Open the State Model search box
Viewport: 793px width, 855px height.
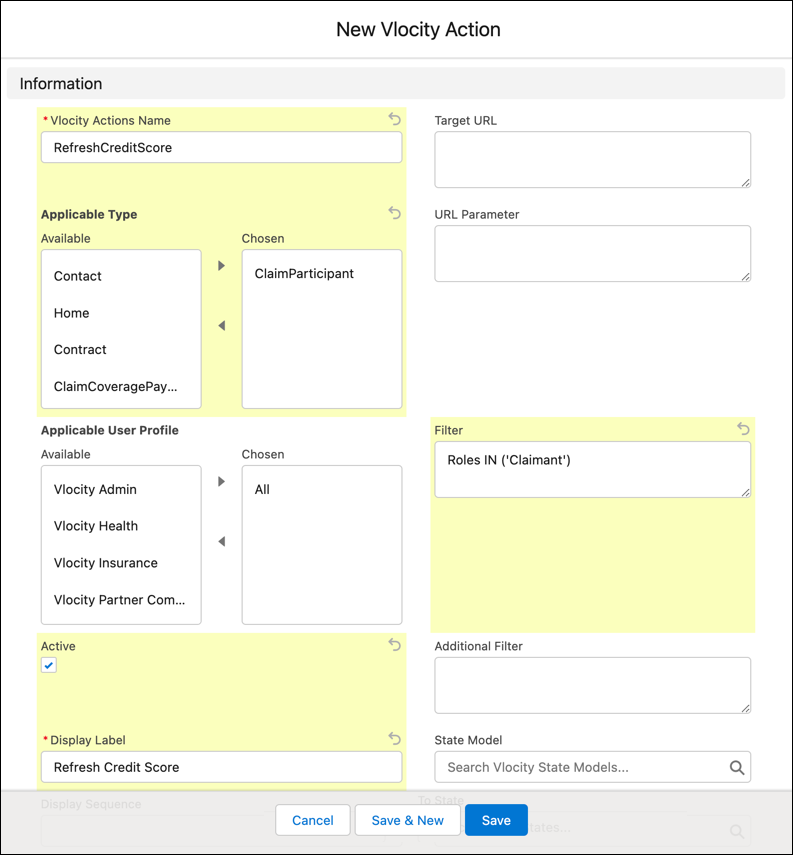click(x=592, y=767)
